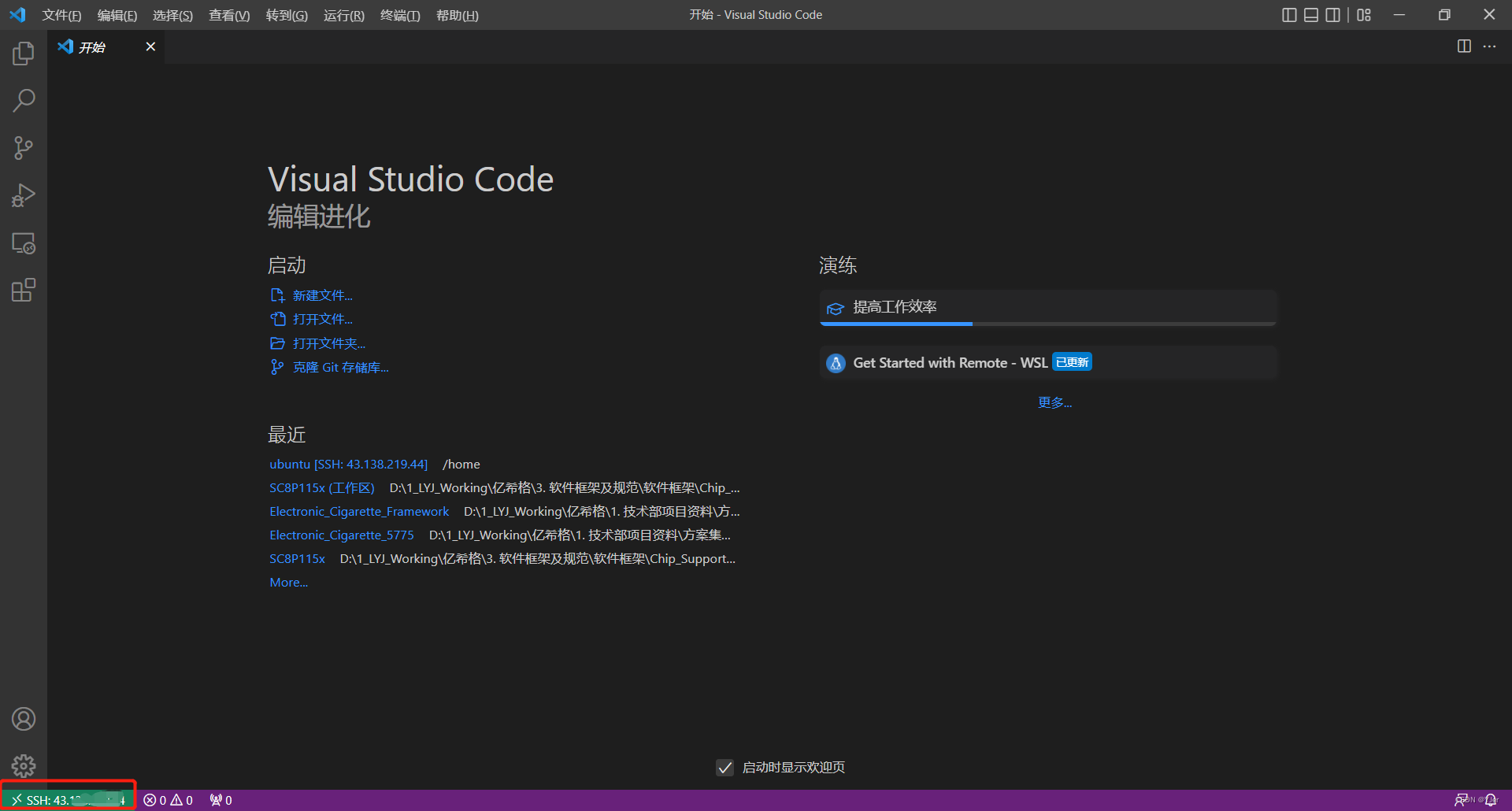Click the 更多... walkthroughs link

point(1055,402)
